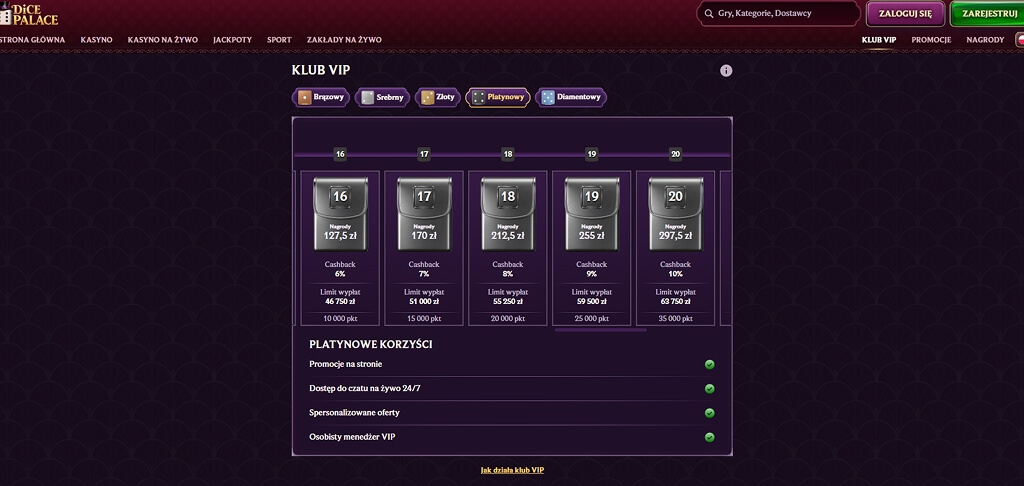Select the Platynowy VIP tier tab
Image resolution: width=1024 pixels, height=486 pixels.
coord(498,97)
